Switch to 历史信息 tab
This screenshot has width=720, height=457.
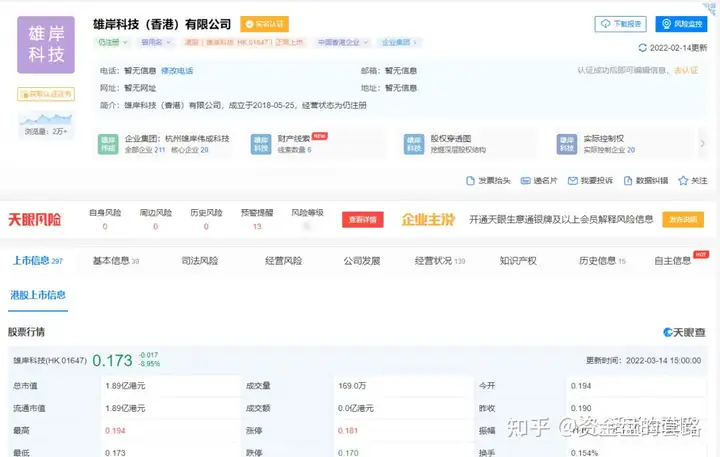[602, 261]
